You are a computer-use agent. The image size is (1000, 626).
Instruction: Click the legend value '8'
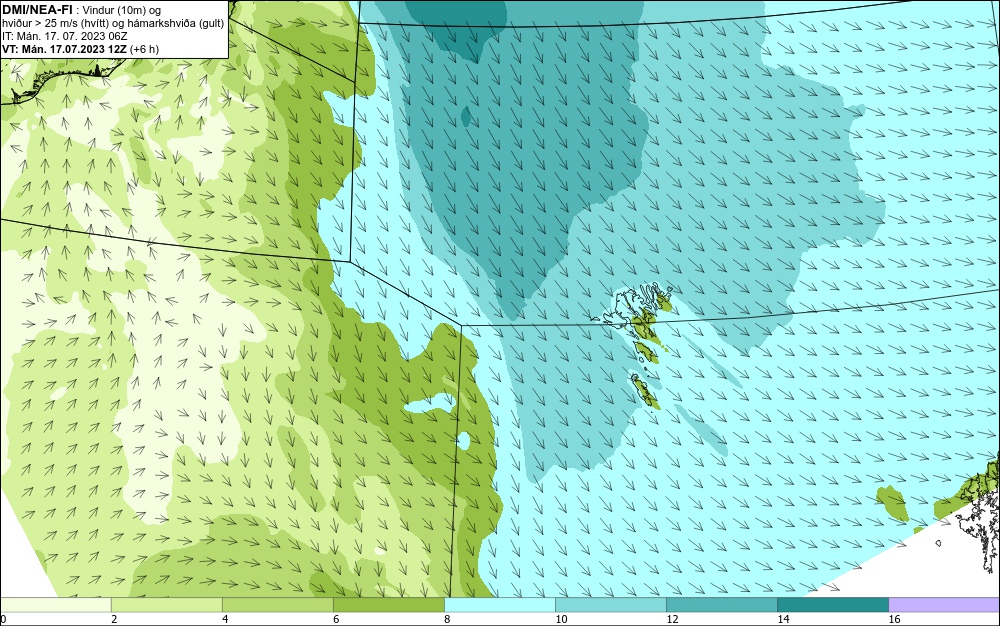447,619
